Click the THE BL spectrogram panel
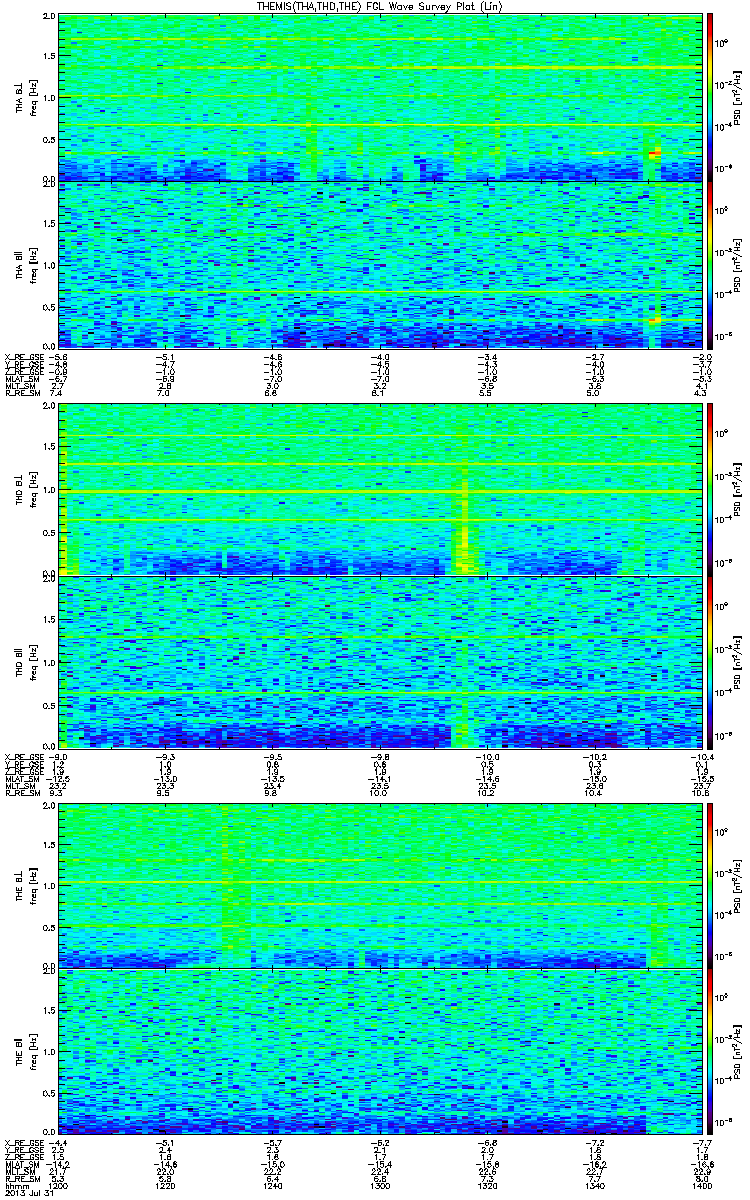750x1200 pixels. (x=379, y=884)
